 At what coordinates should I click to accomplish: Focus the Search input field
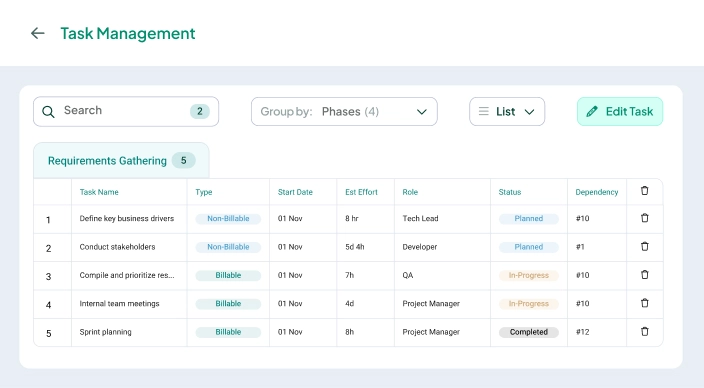click(126, 111)
